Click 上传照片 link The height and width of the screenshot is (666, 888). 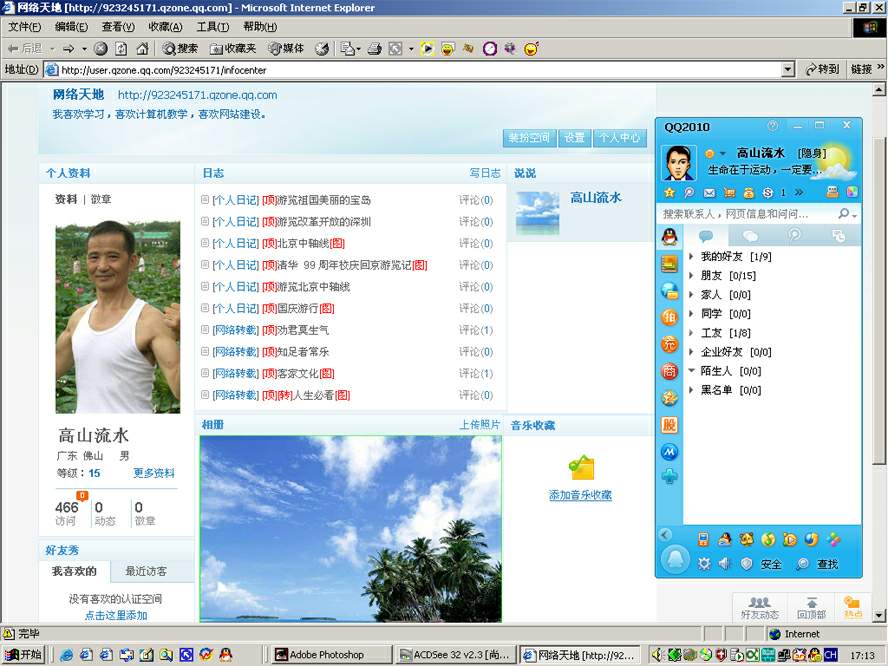point(480,425)
